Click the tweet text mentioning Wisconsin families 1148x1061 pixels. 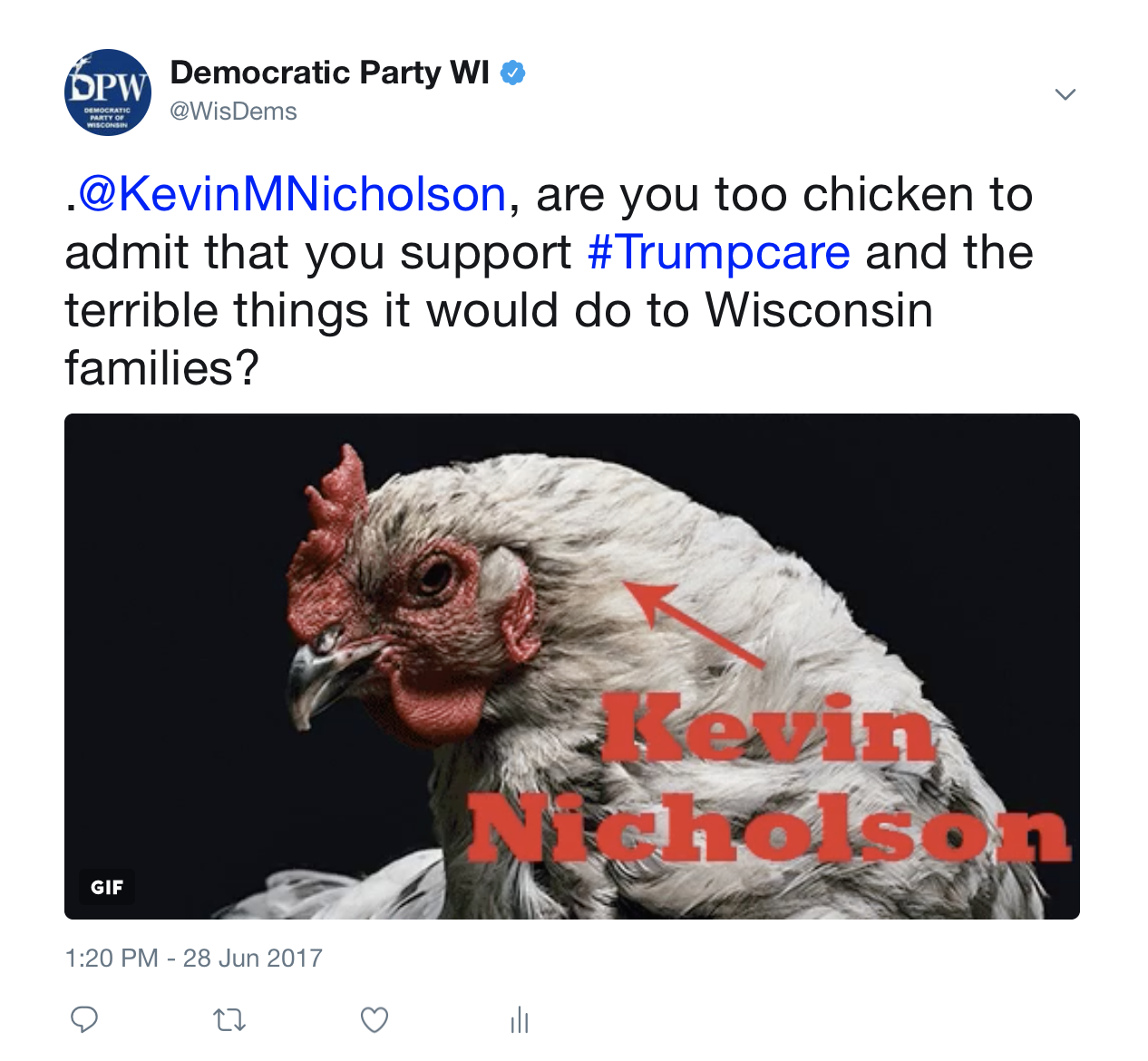click(x=499, y=339)
